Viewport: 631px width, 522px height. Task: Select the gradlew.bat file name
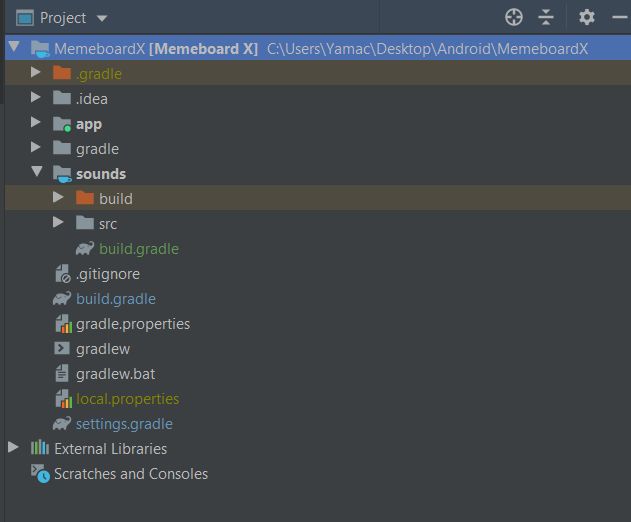click(x=115, y=374)
